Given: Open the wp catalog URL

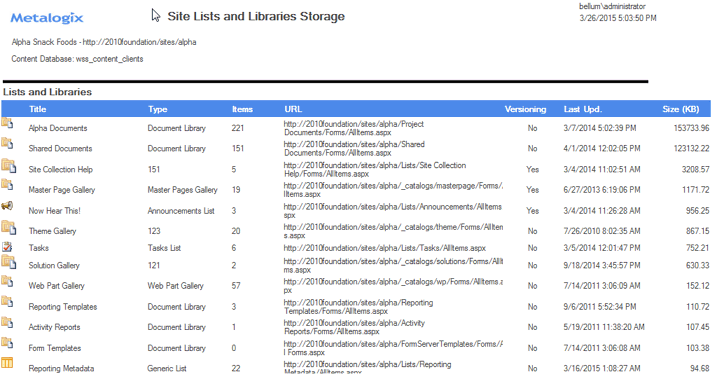Looking at the screenshot, I should point(393,286).
